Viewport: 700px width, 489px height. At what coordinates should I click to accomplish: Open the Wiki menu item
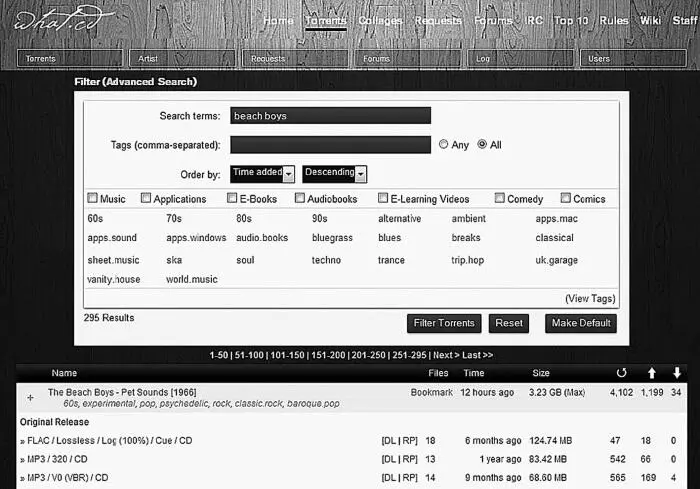point(650,21)
